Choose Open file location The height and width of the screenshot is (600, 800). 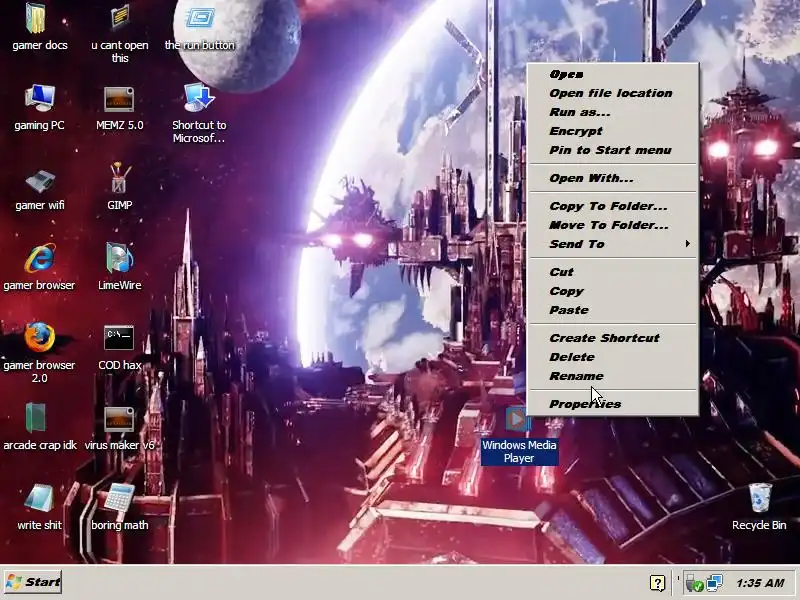click(612, 93)
